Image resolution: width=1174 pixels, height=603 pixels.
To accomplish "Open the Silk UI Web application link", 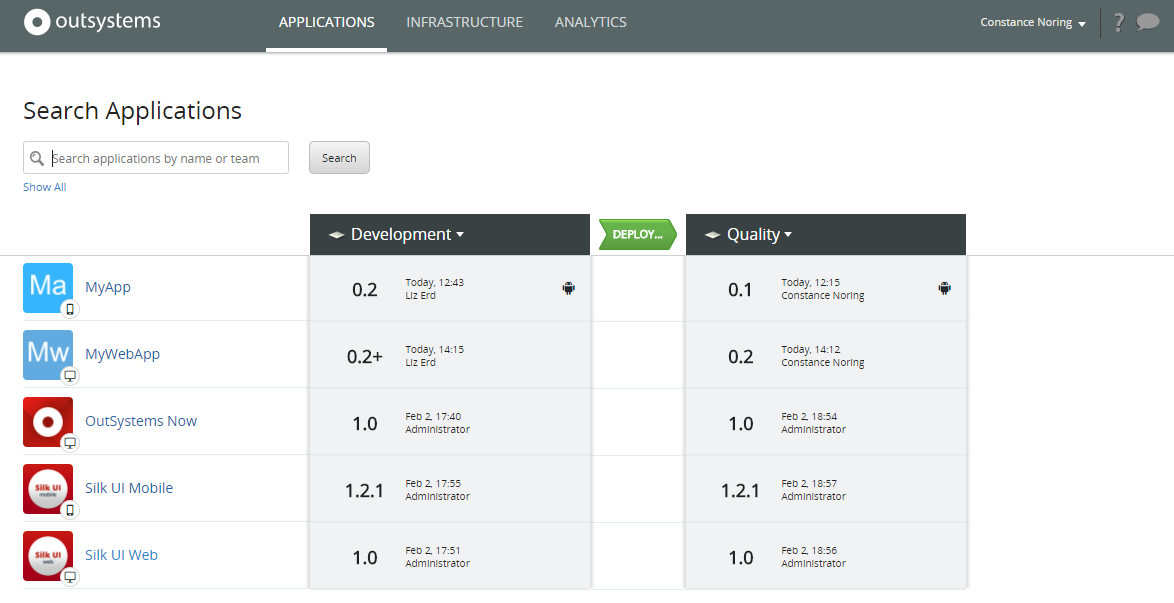I will click(121, 555).
